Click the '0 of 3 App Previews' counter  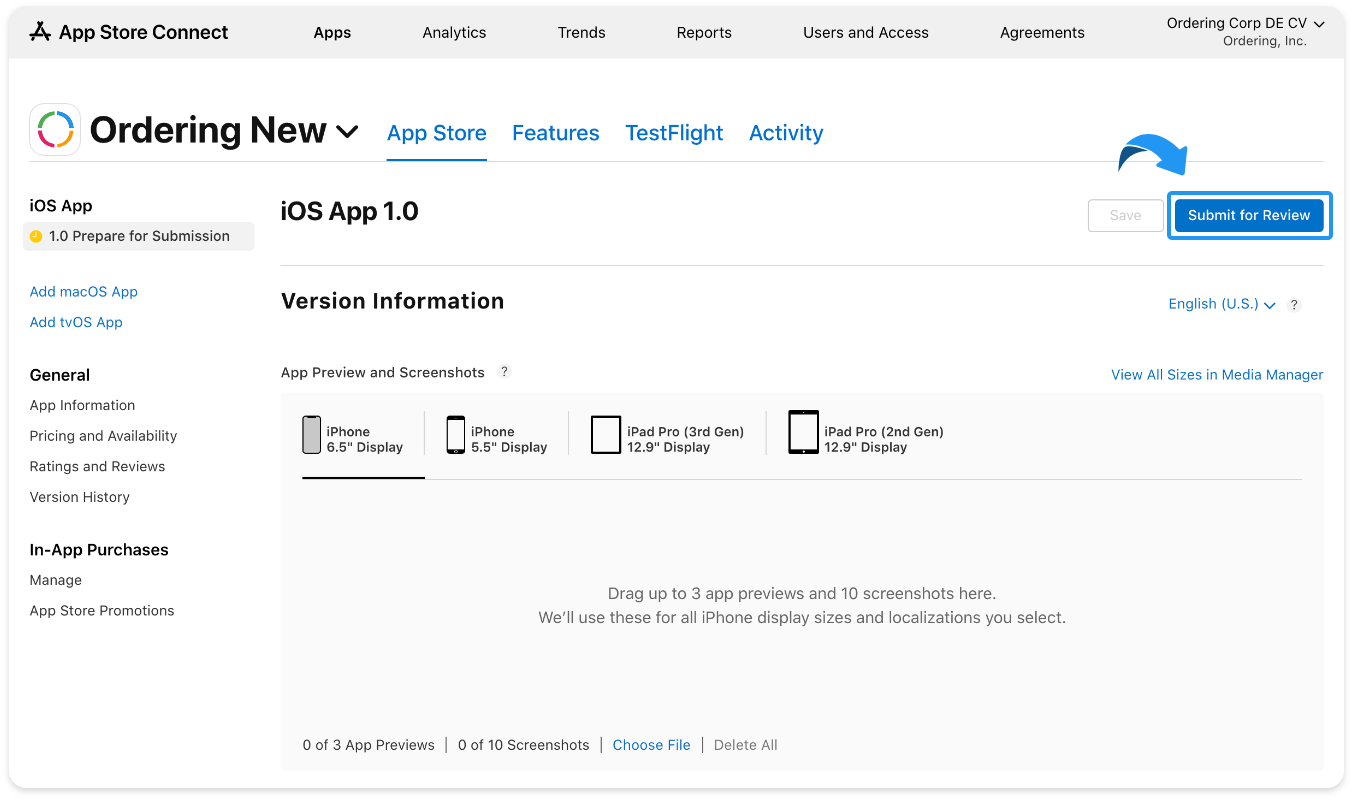point(369,745)
